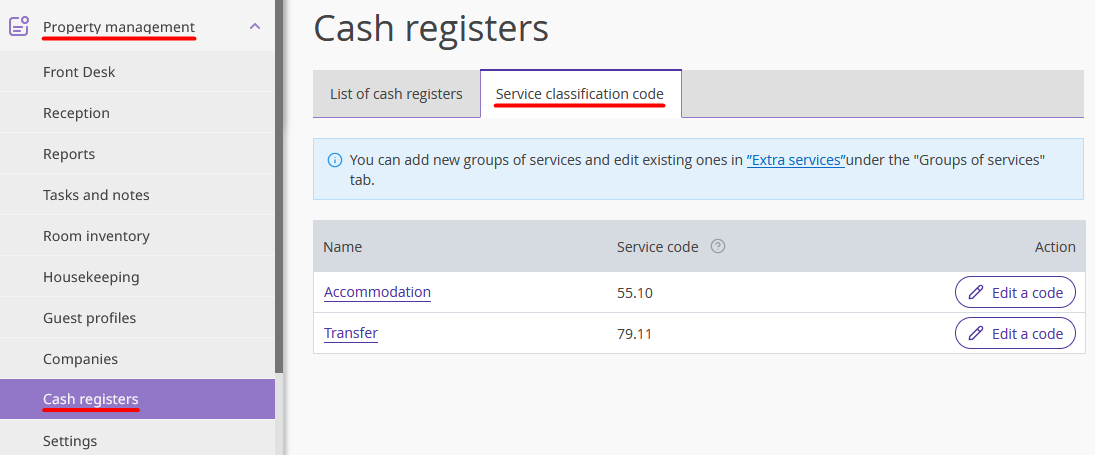The height and width of the screenshot is (455, 1095).
Task: Click the sidebar vertical scrollbar
Action: [279, 186]
